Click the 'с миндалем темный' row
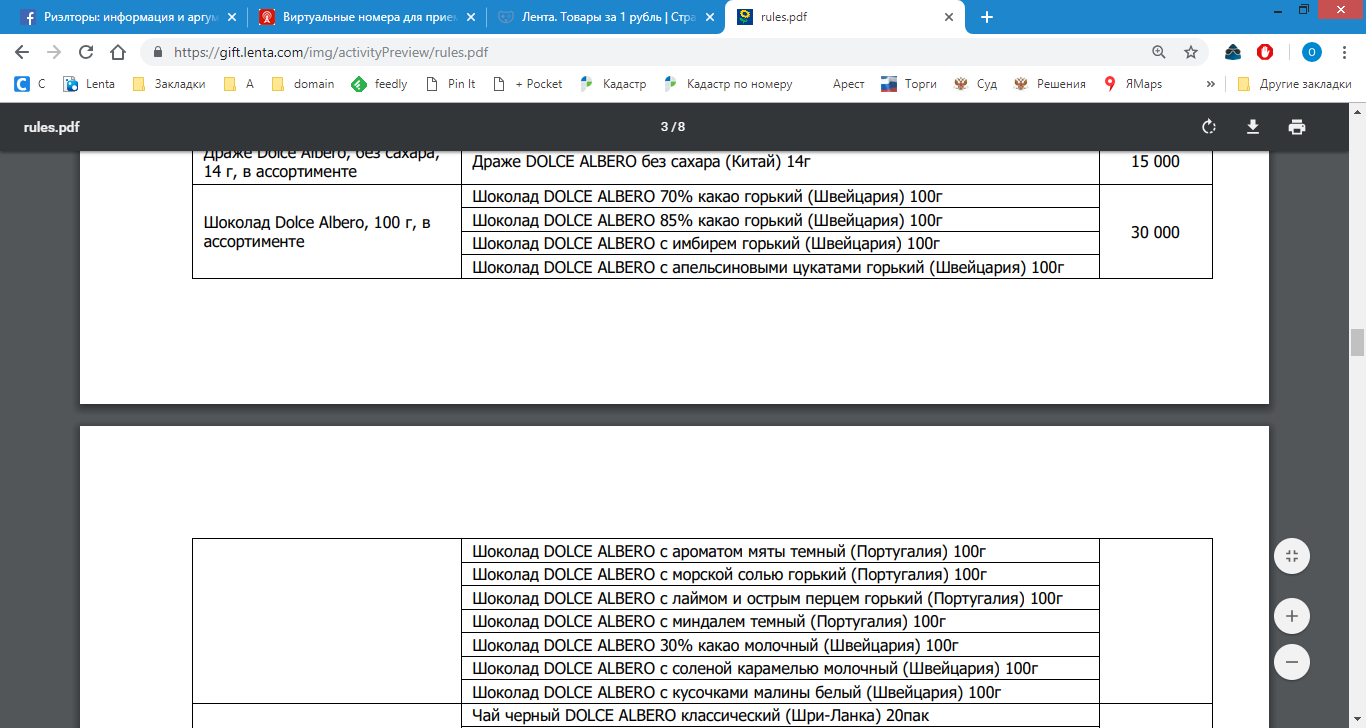Viewport: 1366px width, 728px height. [x=780, y=622]
